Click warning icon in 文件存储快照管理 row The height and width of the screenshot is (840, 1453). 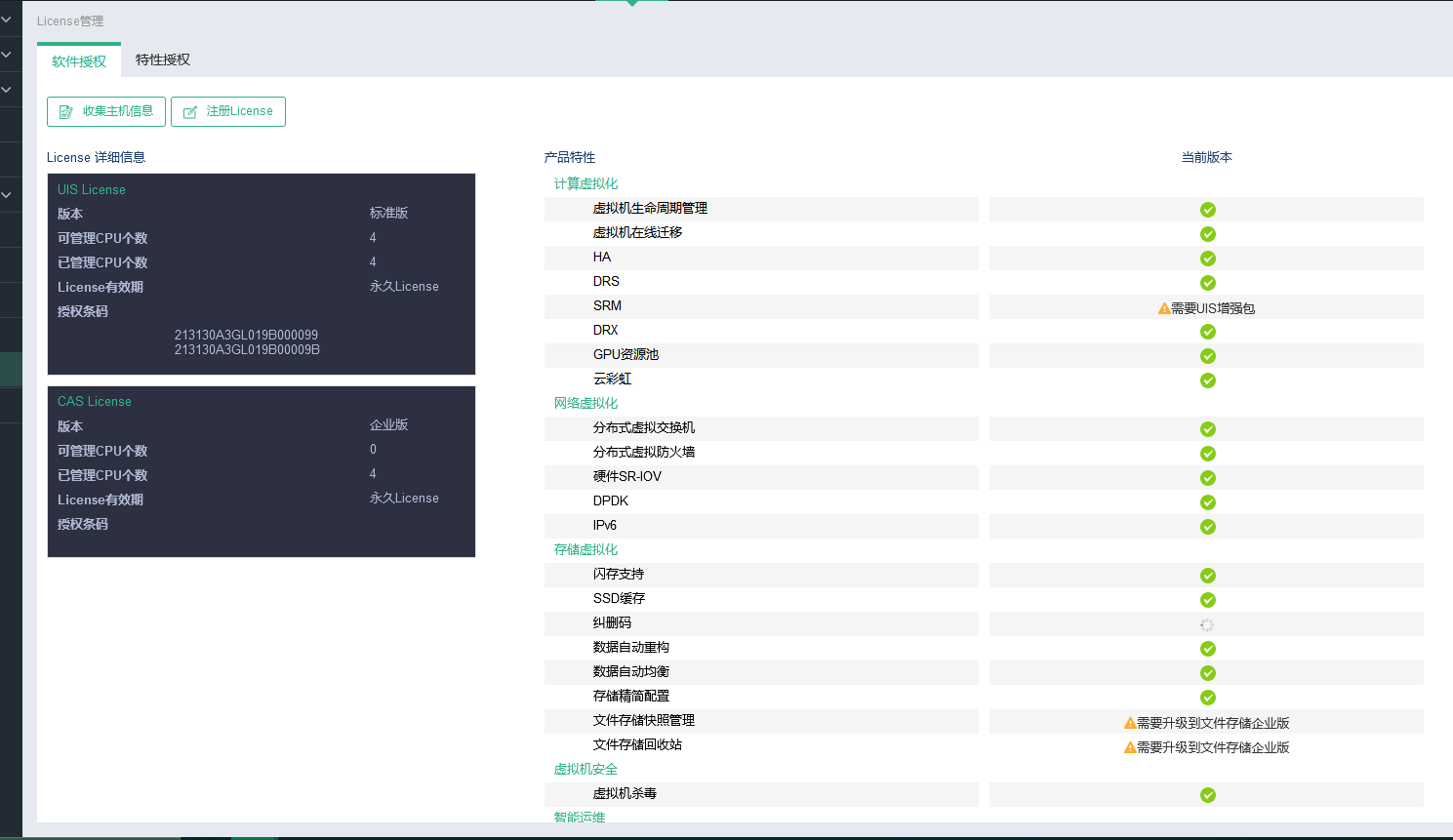(1130, 723)
